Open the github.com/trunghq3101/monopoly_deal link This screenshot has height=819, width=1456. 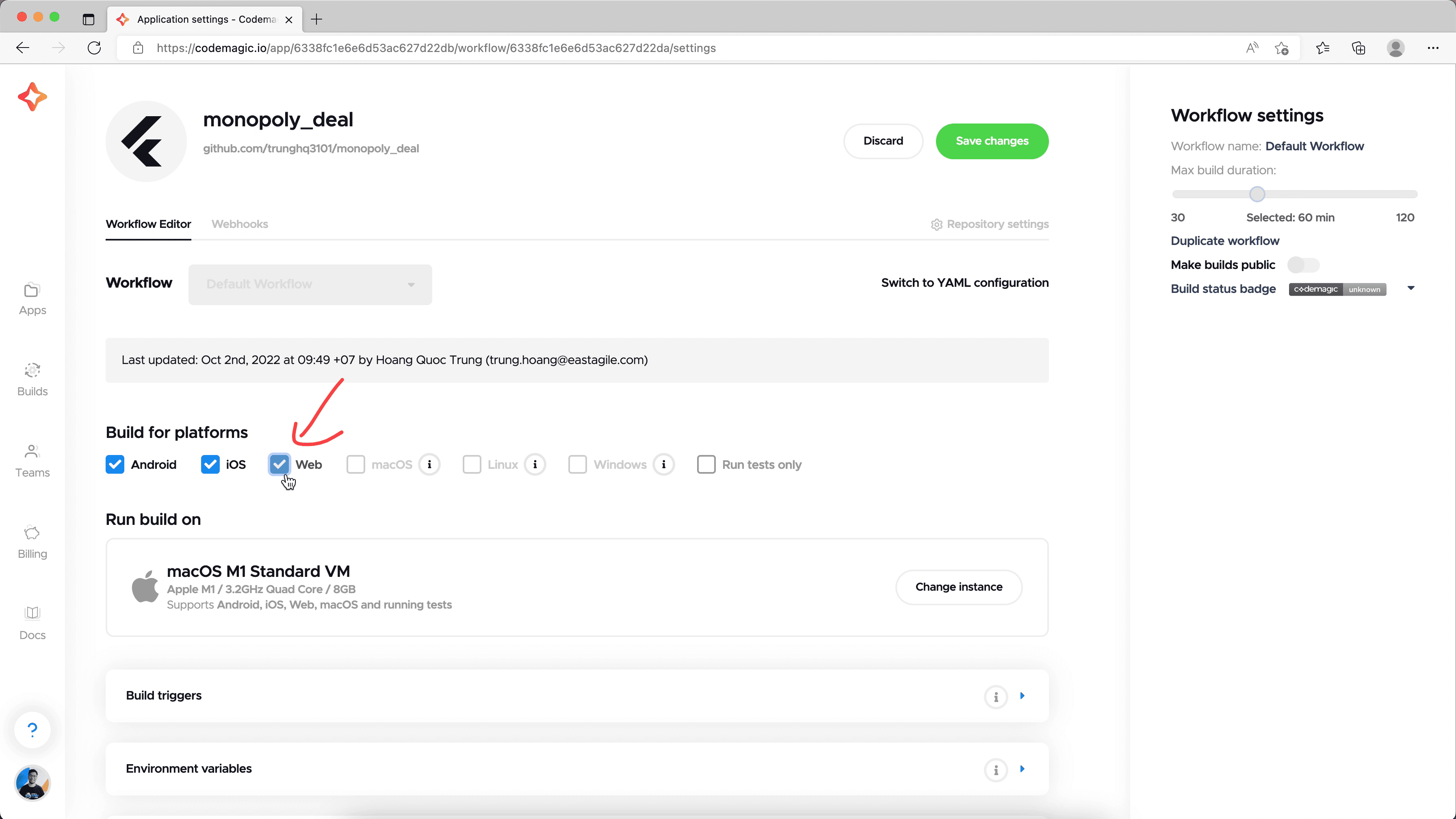(x=311, y=149)
